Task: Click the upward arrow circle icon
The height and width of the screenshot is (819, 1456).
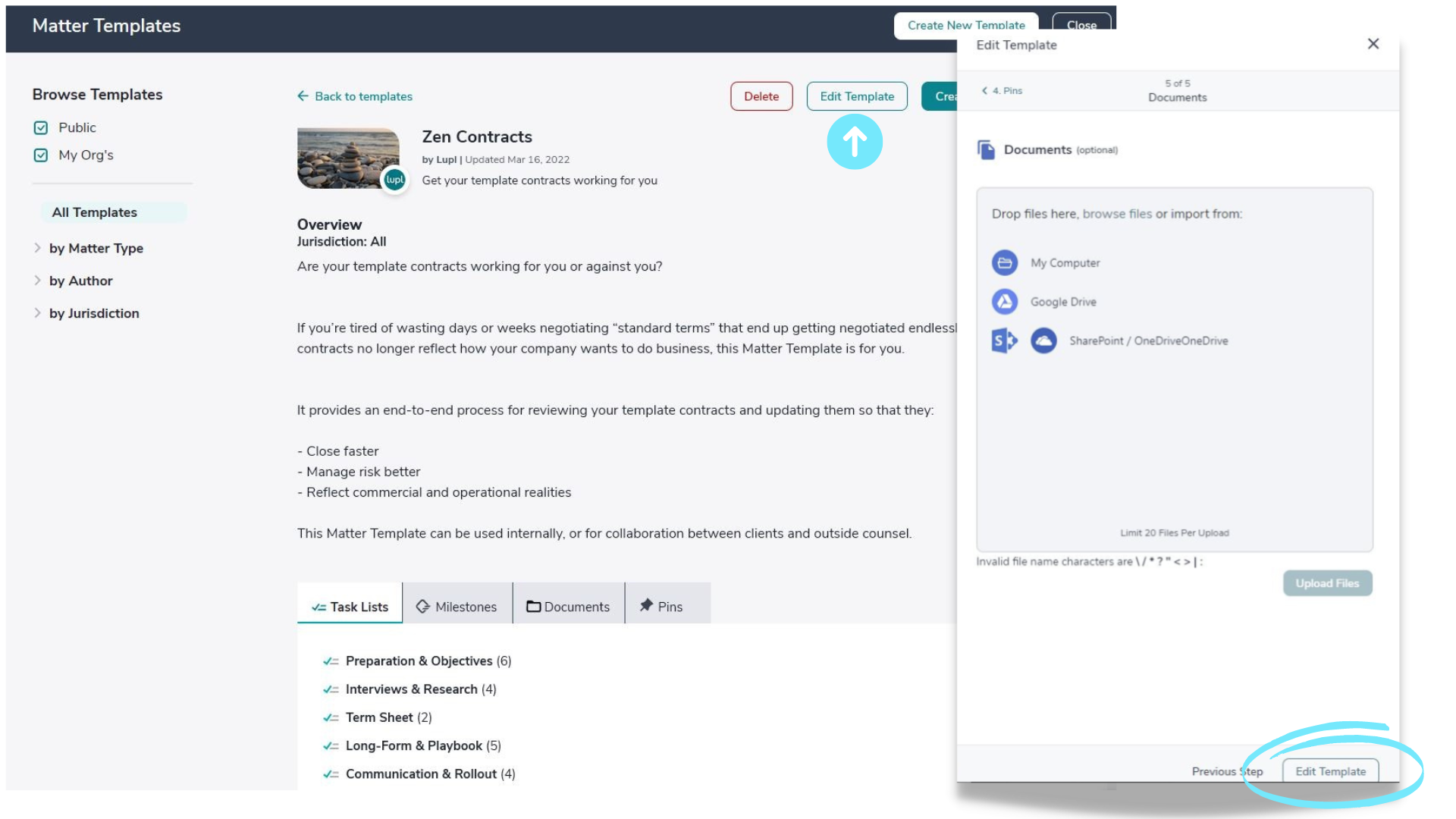Action: tap(855, 142)
